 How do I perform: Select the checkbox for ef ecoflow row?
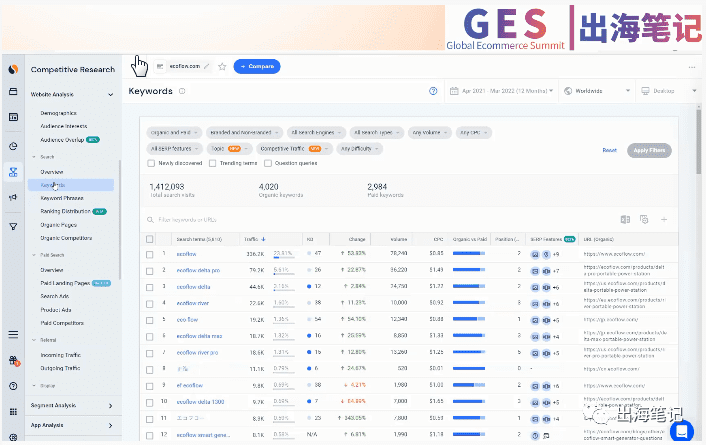[x=149, y=386]
